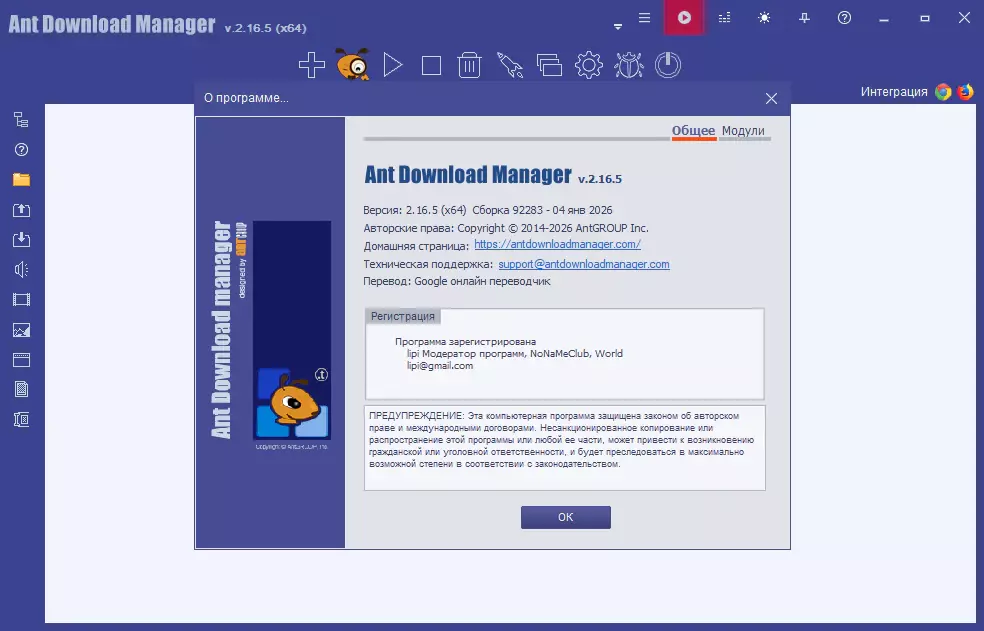Viewport: 984px width, 631px height.
Task: Click the red video play button in title bar
Action: (x=684, y=18)
